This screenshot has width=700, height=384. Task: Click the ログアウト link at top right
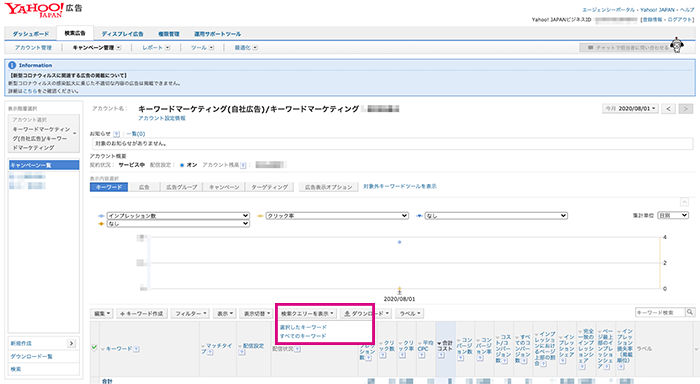(680, 20)
